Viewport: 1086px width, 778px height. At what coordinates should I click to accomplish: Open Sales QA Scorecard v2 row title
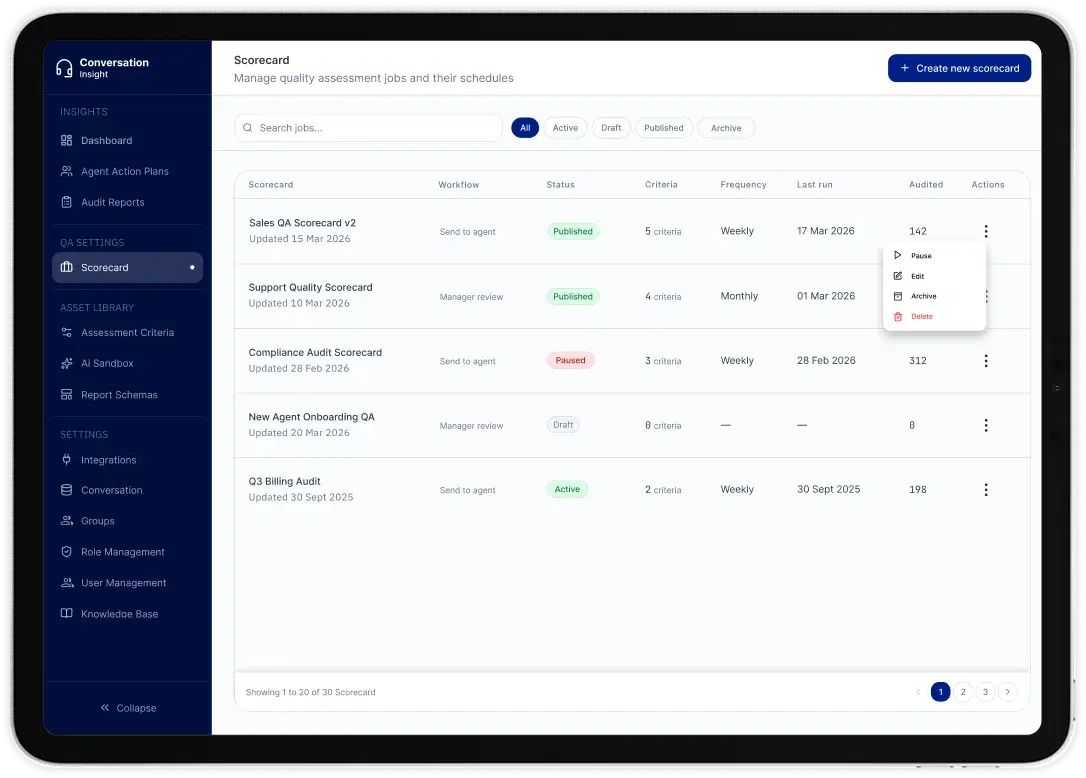pos(302,222)
